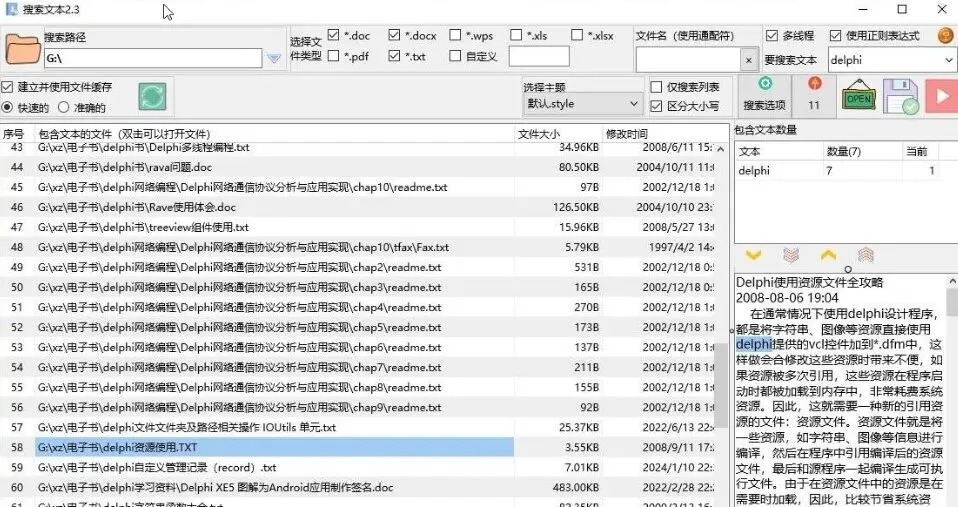Screen dimensions: 958x507
Task: Open the folder browse icon for search path
Action: [22, 49]
